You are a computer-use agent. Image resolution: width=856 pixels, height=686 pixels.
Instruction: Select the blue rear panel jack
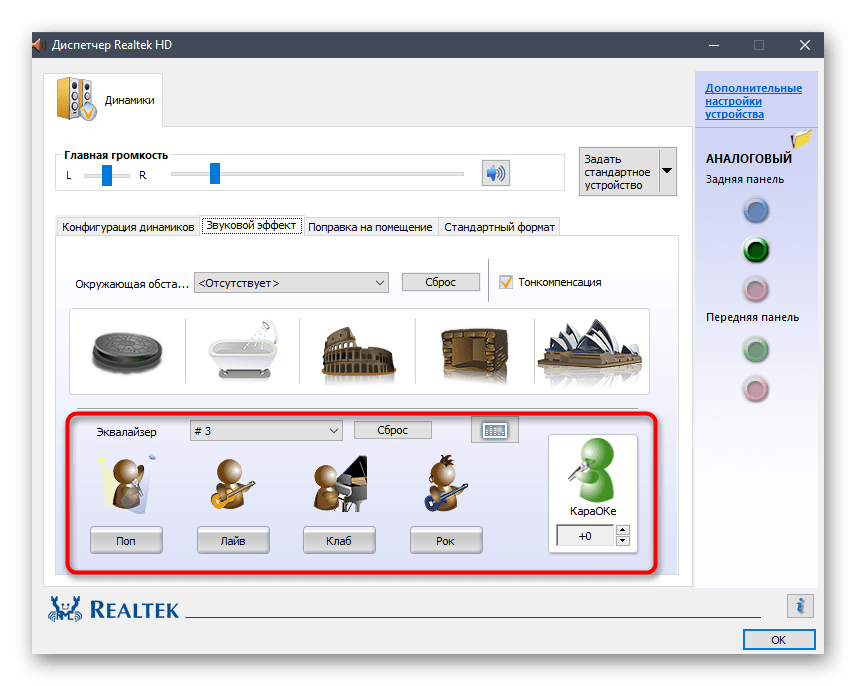pyautogui.click(x=757, y=210)
